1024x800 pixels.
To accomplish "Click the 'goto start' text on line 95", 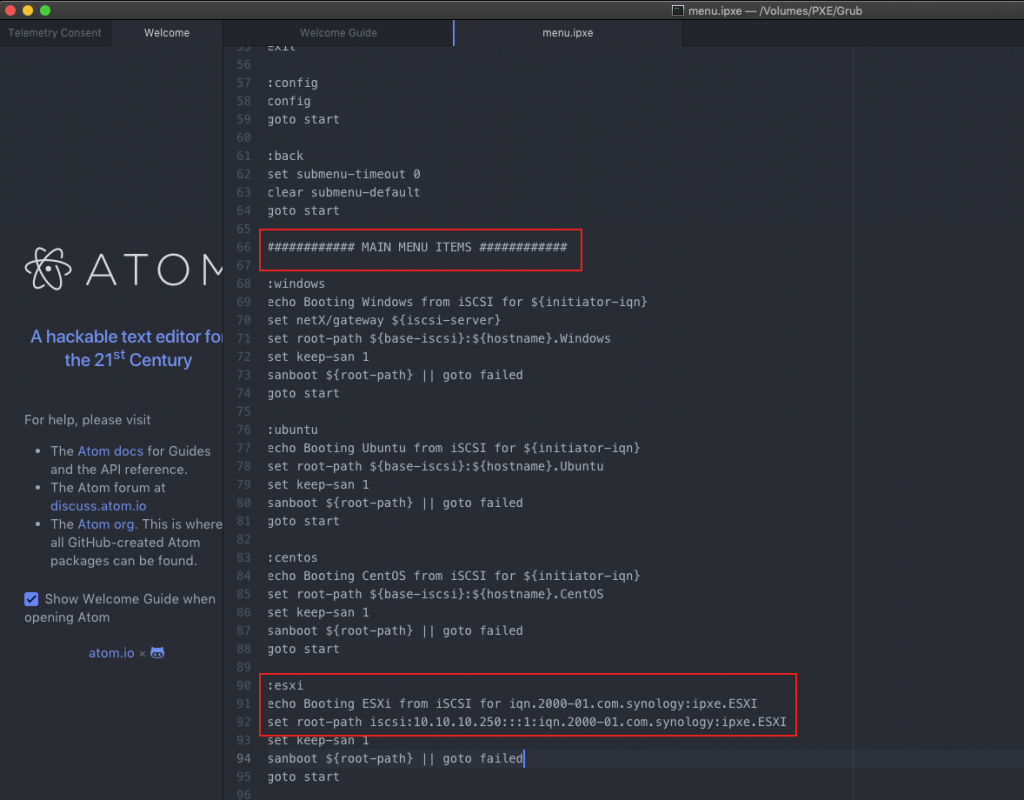I will [304, 777].
